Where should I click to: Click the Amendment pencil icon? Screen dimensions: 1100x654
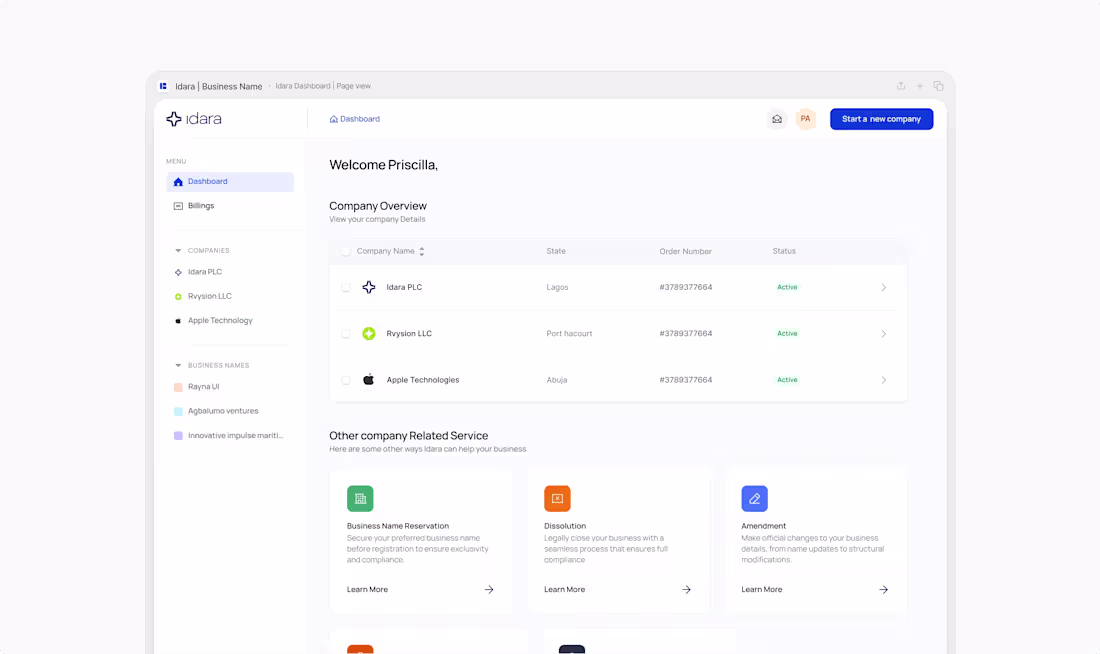(x=755, y=498)
